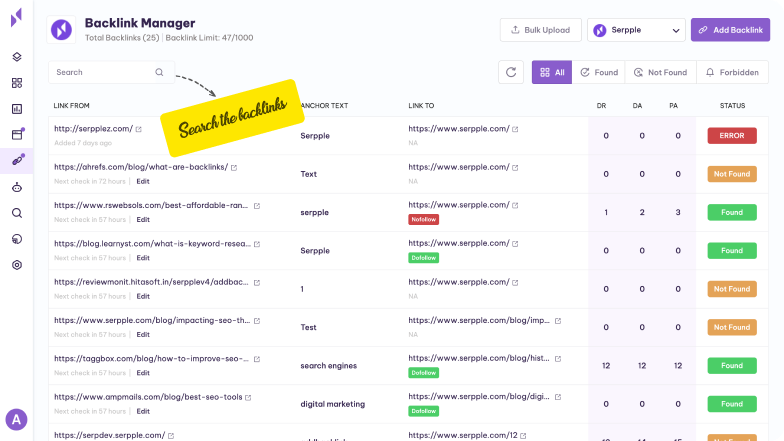Open external icon beside serpple.com/blog/hist... link
The image size is (784, 441).
558,358
